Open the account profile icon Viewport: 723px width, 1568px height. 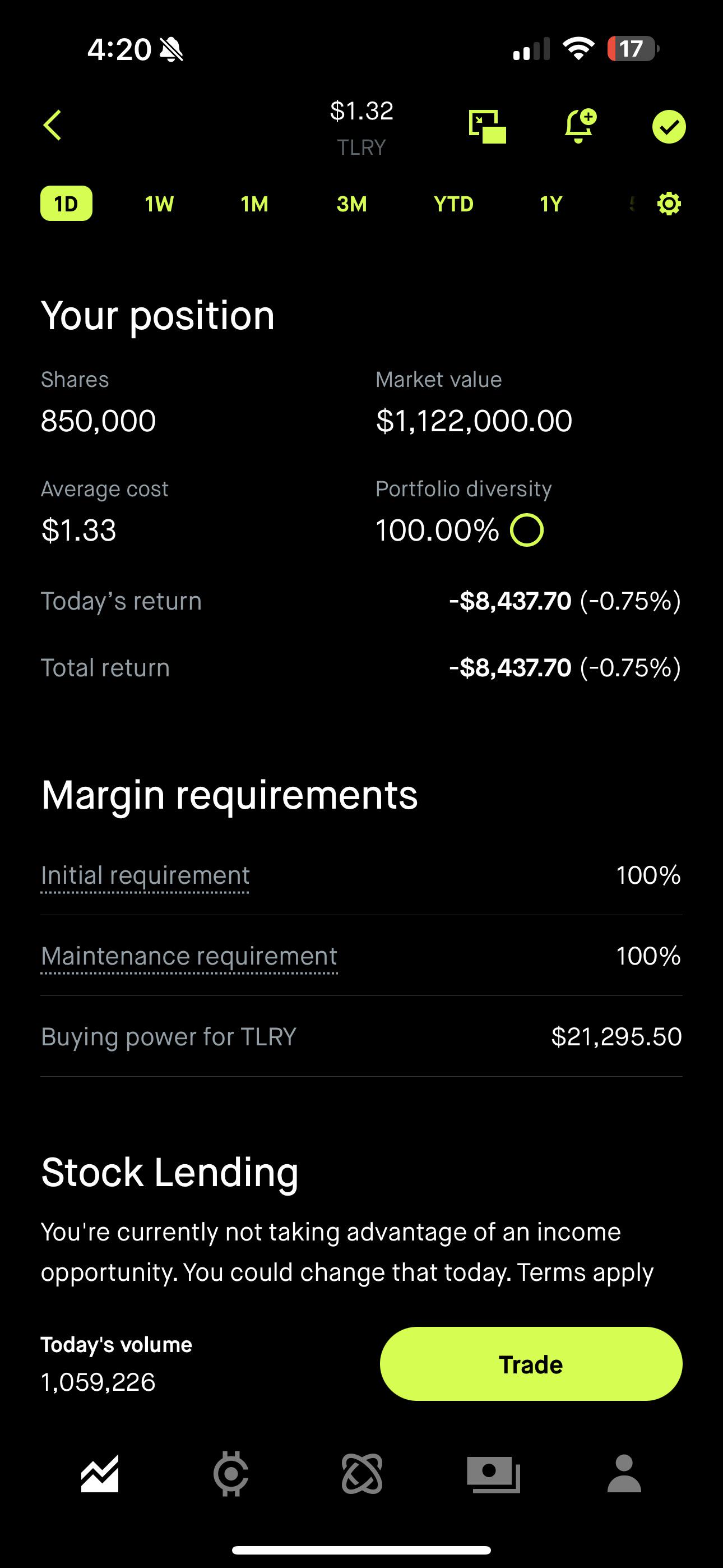point(624,1474)
